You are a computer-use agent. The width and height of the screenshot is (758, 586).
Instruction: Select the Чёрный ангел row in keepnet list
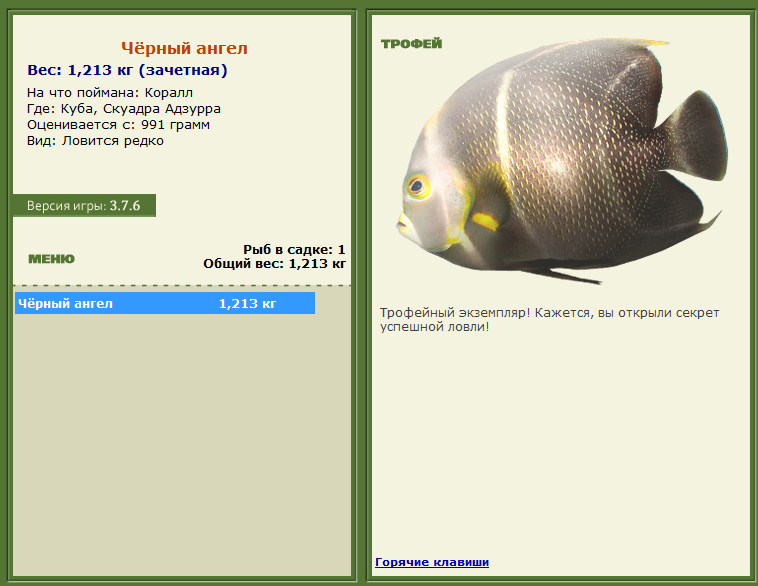(165, 303)
